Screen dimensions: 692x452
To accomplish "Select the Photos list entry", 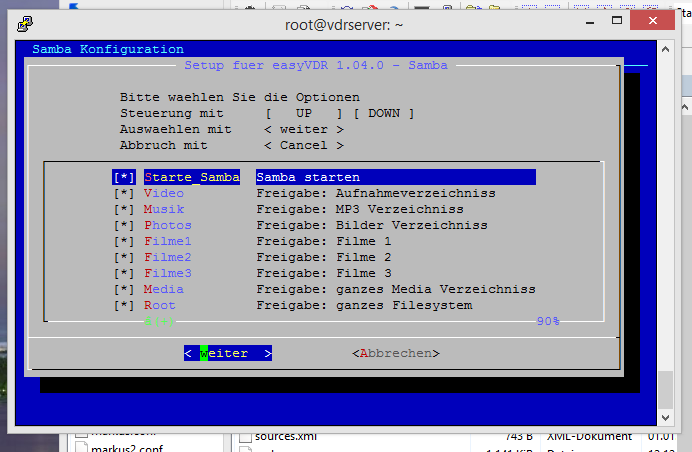I will pyautogui.click(x=168, y=226).
